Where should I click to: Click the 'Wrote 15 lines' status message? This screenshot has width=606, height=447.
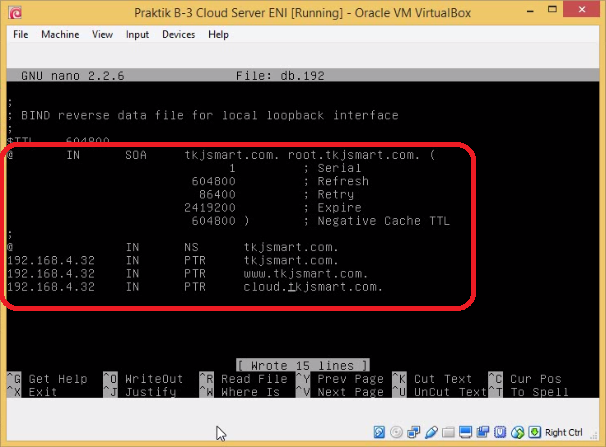[x=303, y=365]
